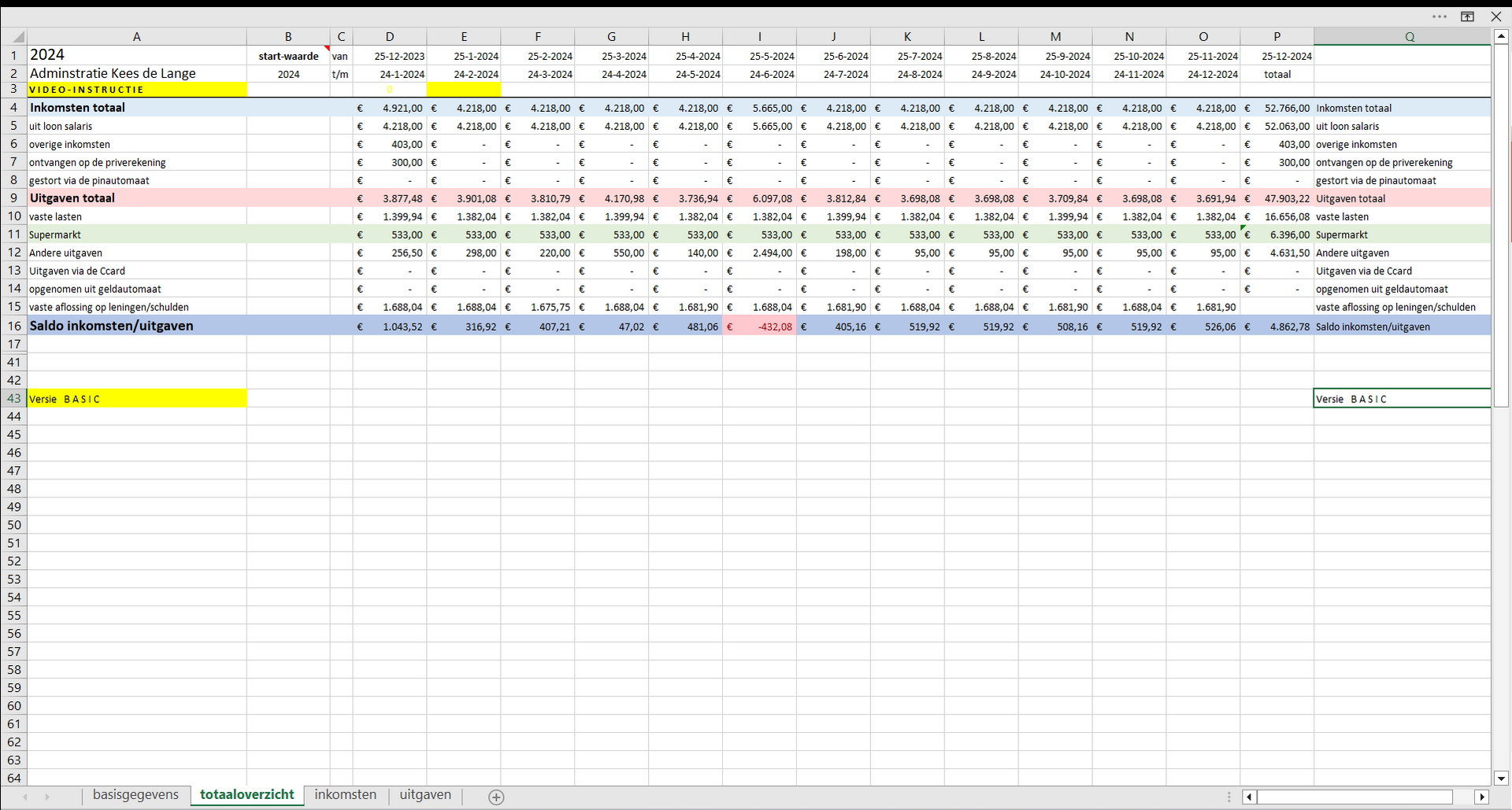The width and height of the screenshot is (1512, 810).
Task: Click the horizontal scrollbar track
Action: 1354,797
